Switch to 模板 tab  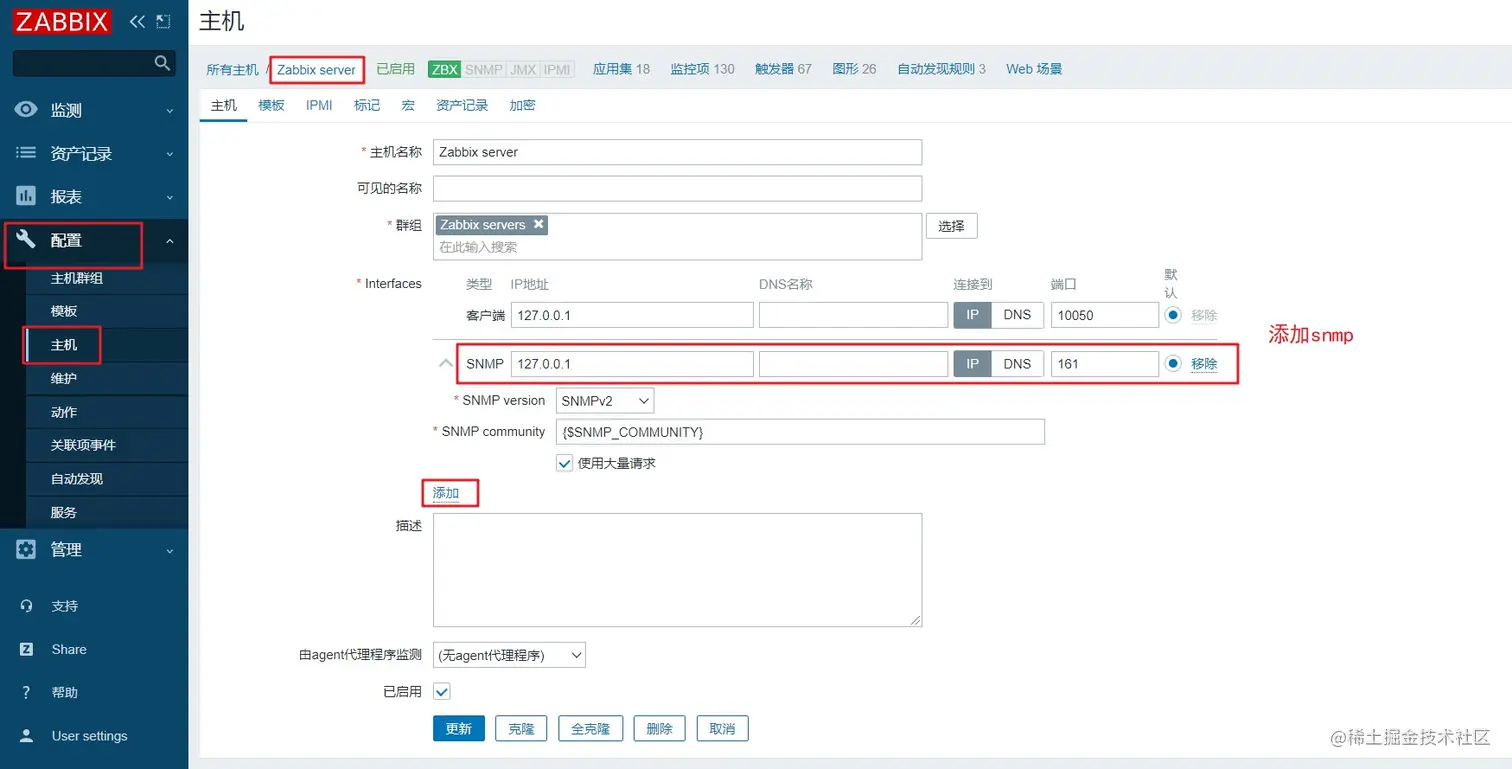point(271,105)
